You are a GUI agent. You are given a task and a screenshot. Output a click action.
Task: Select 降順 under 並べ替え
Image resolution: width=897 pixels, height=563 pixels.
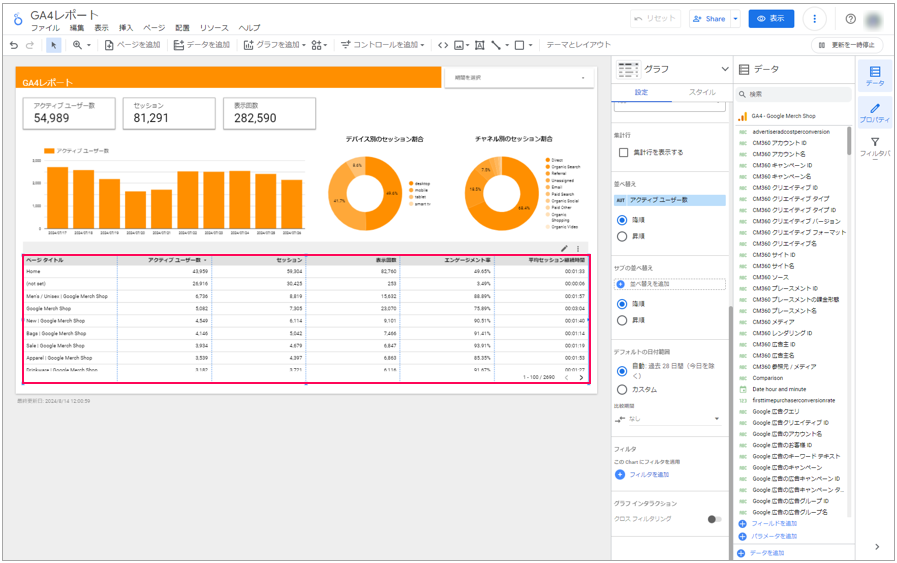click(x=622, y=220)
